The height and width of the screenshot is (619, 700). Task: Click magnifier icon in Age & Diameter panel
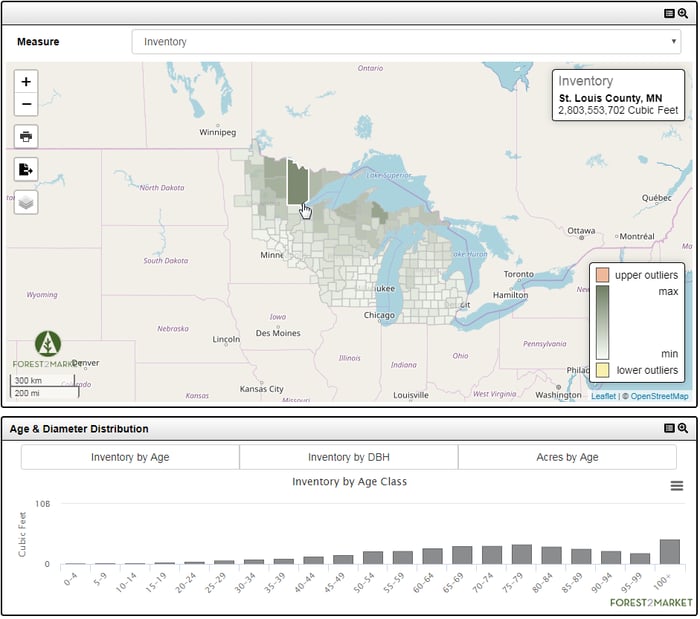[683, 428]
